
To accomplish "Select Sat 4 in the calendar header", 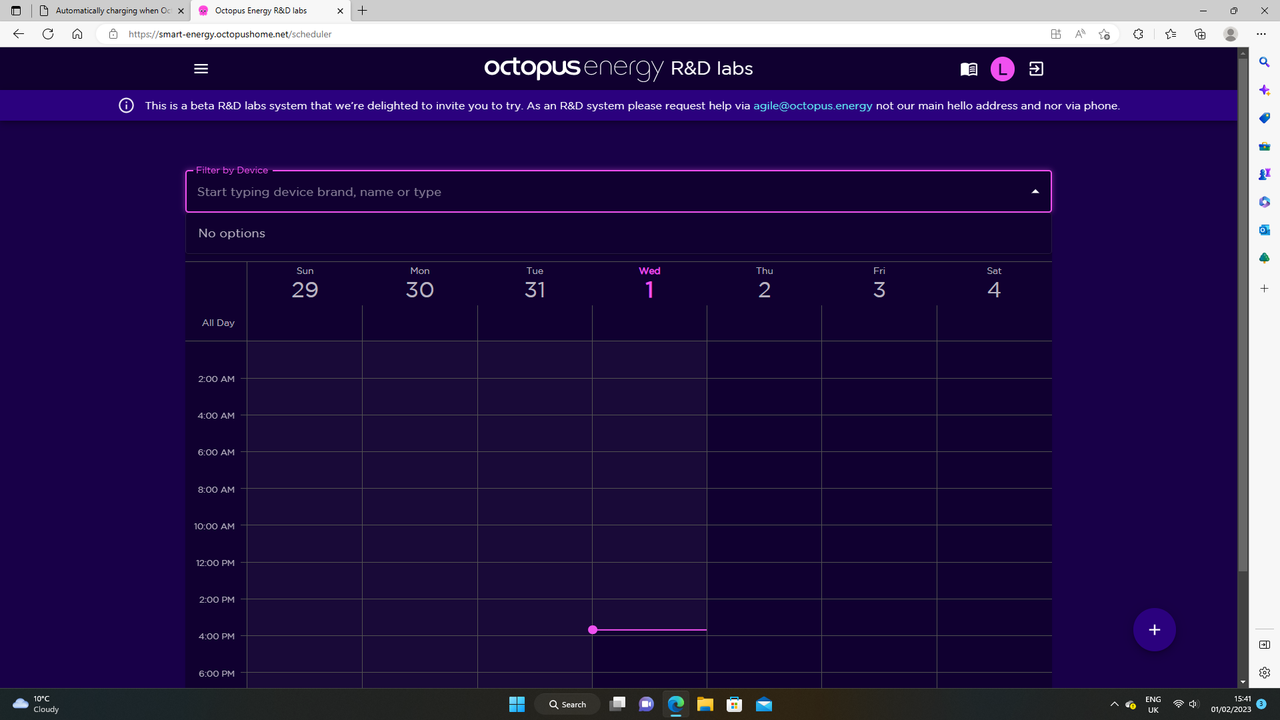I will 994,284.
